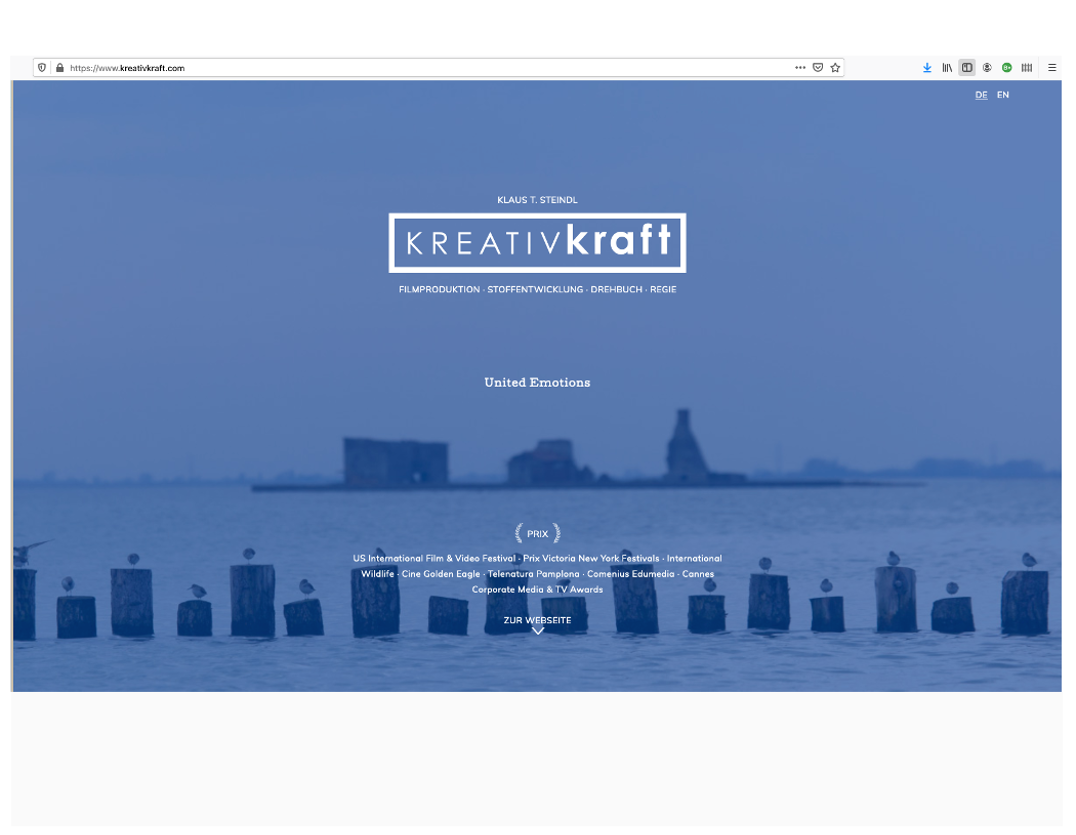Save page to Pocket icon

(818, 67)
